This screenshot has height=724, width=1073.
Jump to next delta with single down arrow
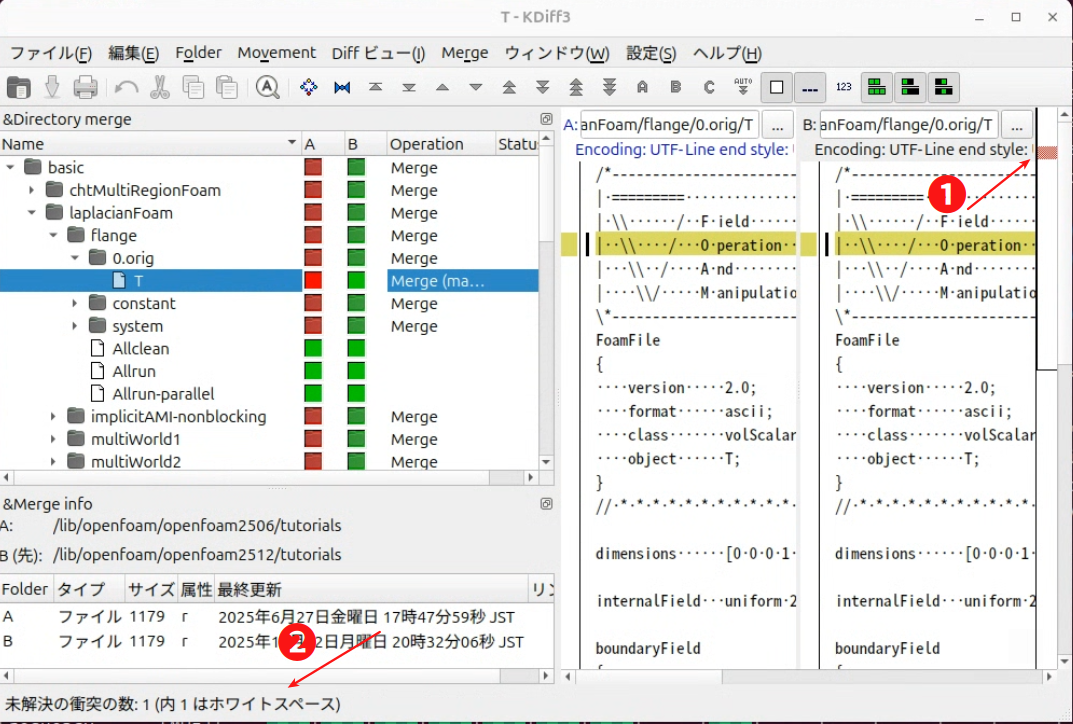coord(476,87)
